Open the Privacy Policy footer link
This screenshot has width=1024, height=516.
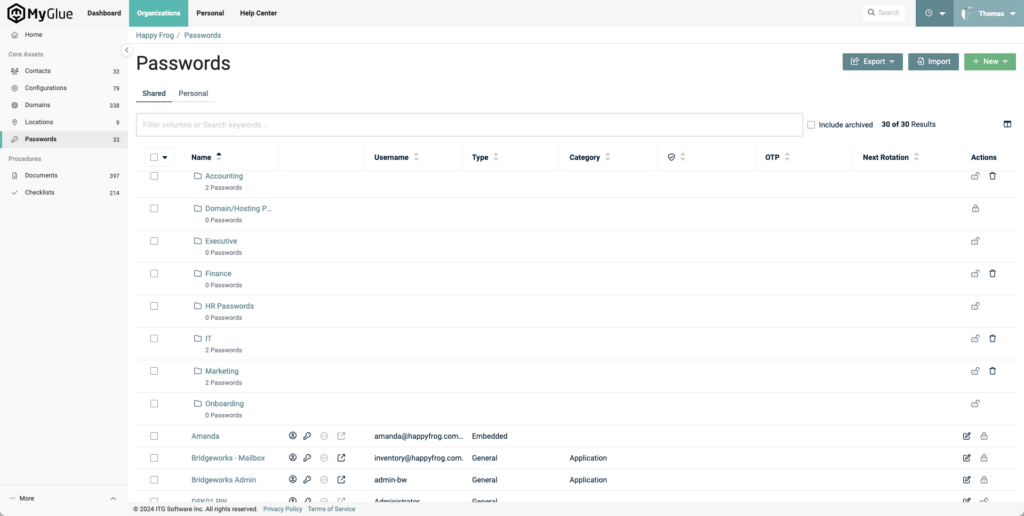pos(282,509)
